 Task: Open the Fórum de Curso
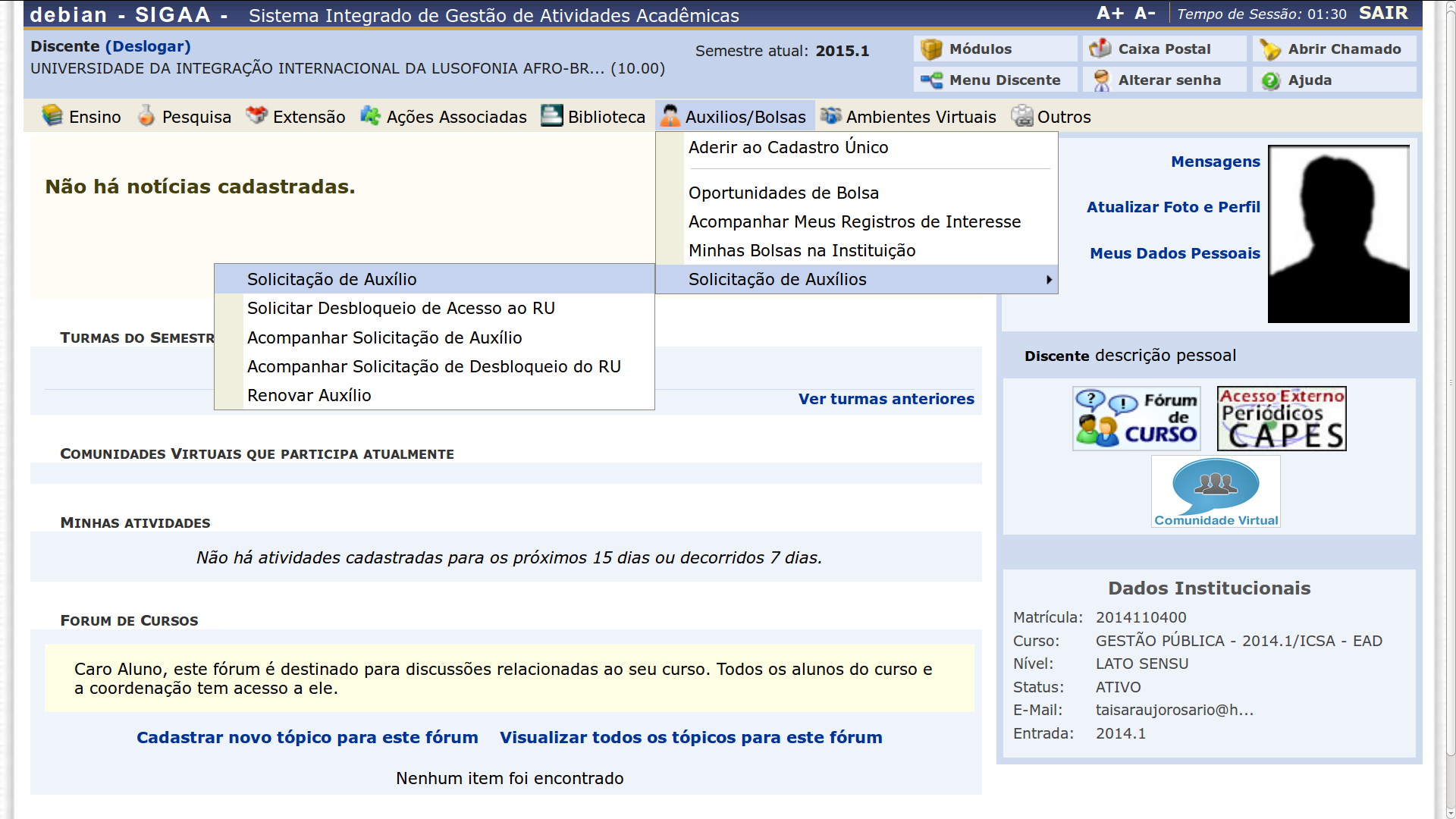click(1136, 418)
